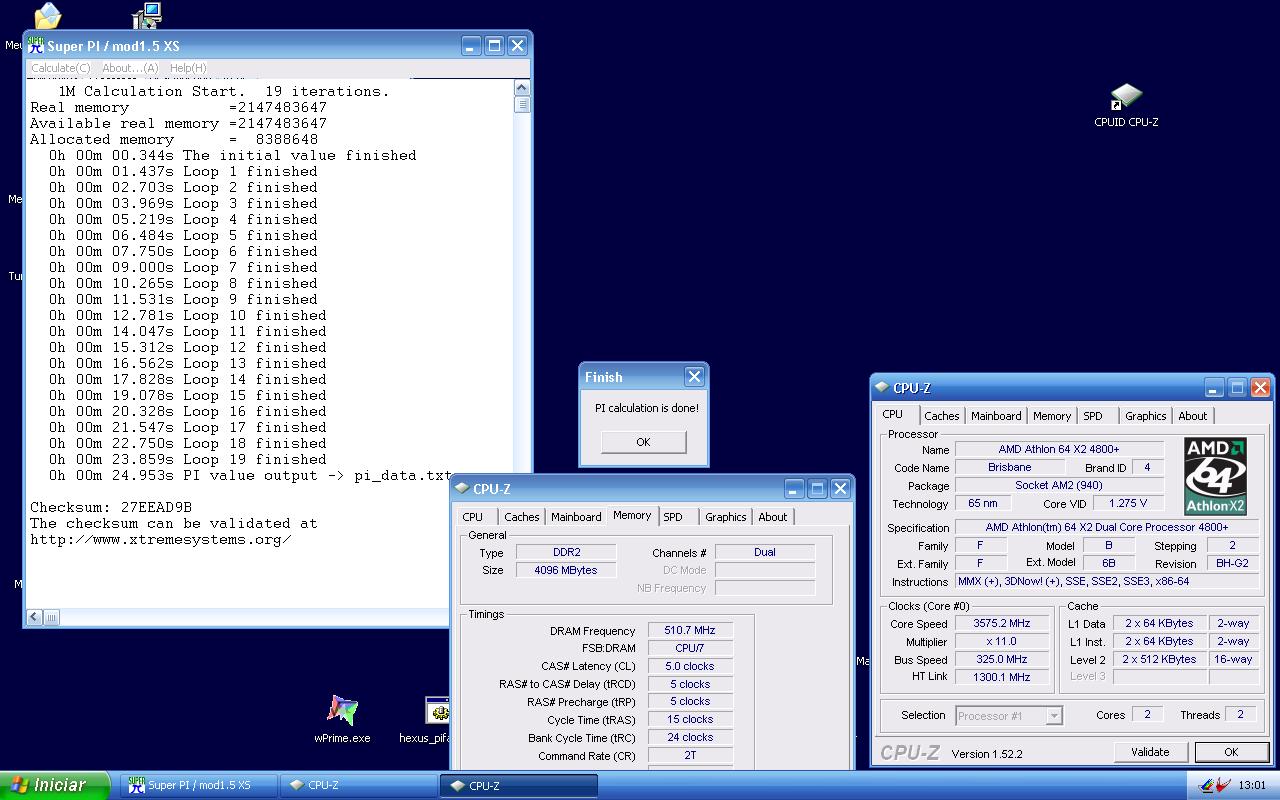Click the Validate button in CPU-Z
Viewport: 1280px width, 800px height.
1150,752
